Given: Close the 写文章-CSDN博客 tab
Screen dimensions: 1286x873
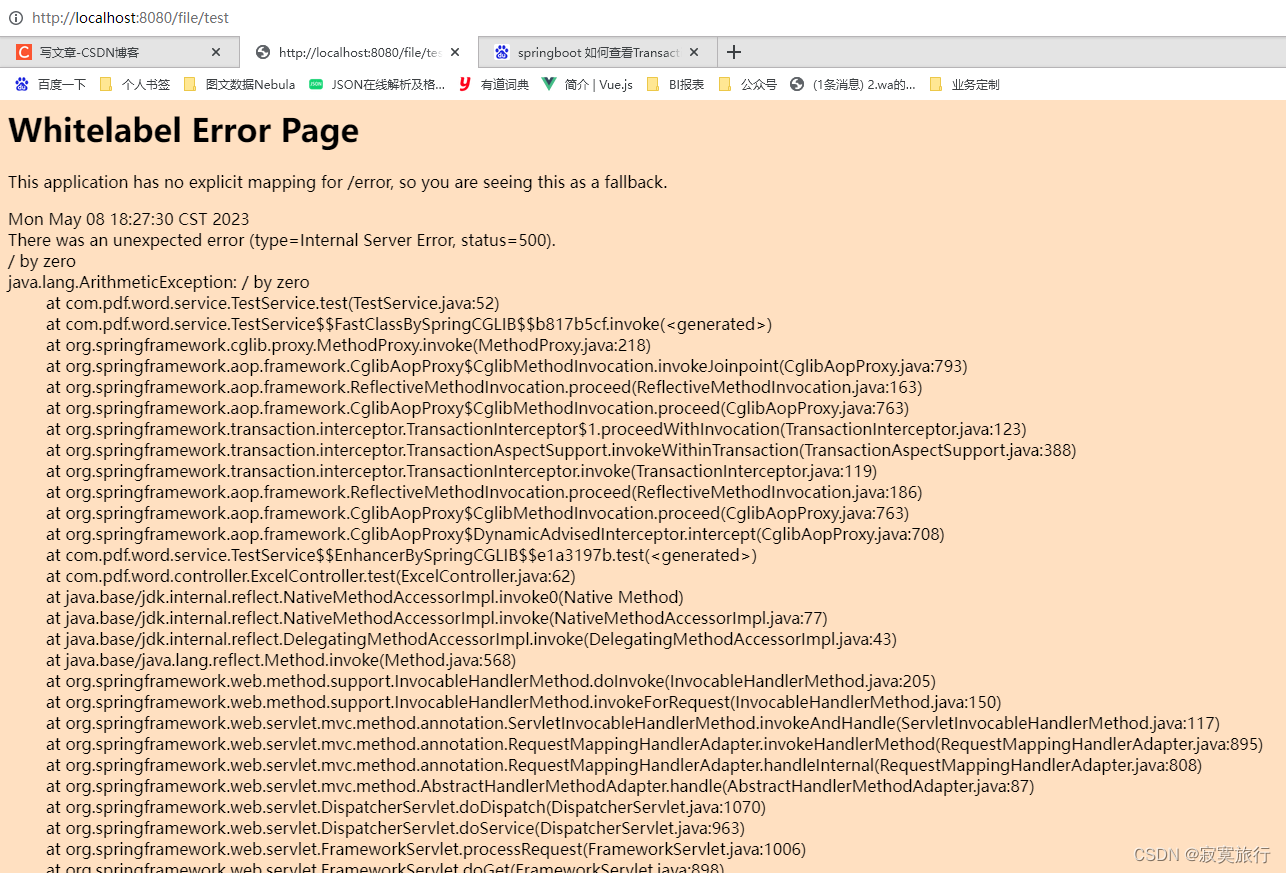Looking at the screenshot, I should [x=216, y=52].
